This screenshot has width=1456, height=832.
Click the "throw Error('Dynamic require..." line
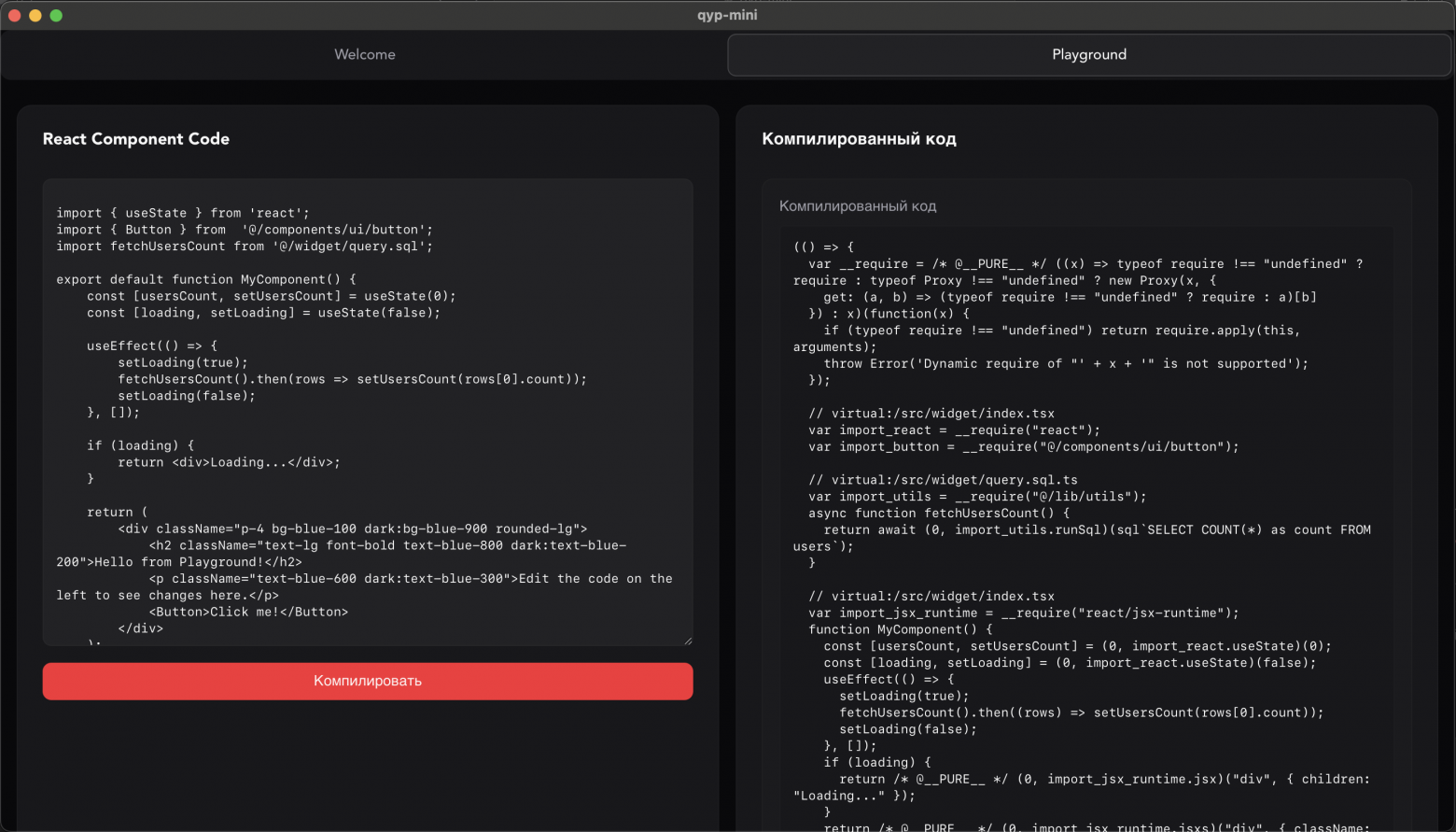[1066, 364]
